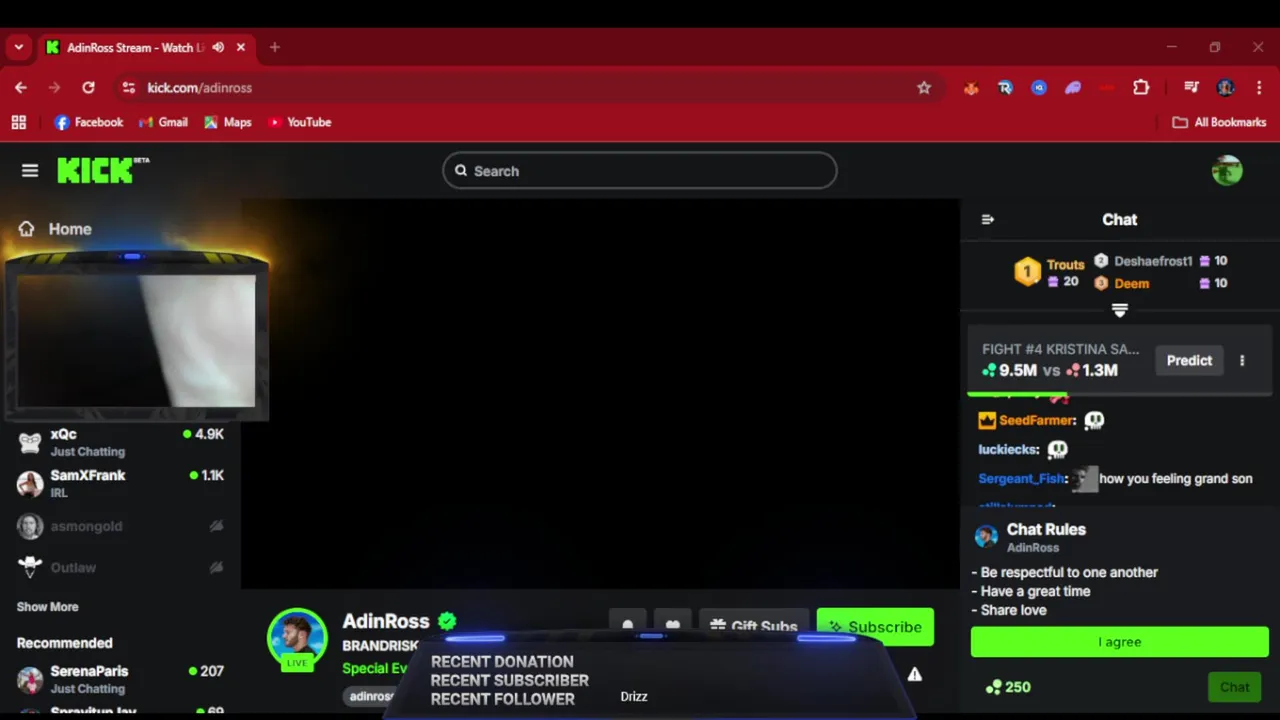Collapse the chat panel with the arrow icon
Image resolution: width=1280 pixels, height=720 pixels.
coord(988,219)
